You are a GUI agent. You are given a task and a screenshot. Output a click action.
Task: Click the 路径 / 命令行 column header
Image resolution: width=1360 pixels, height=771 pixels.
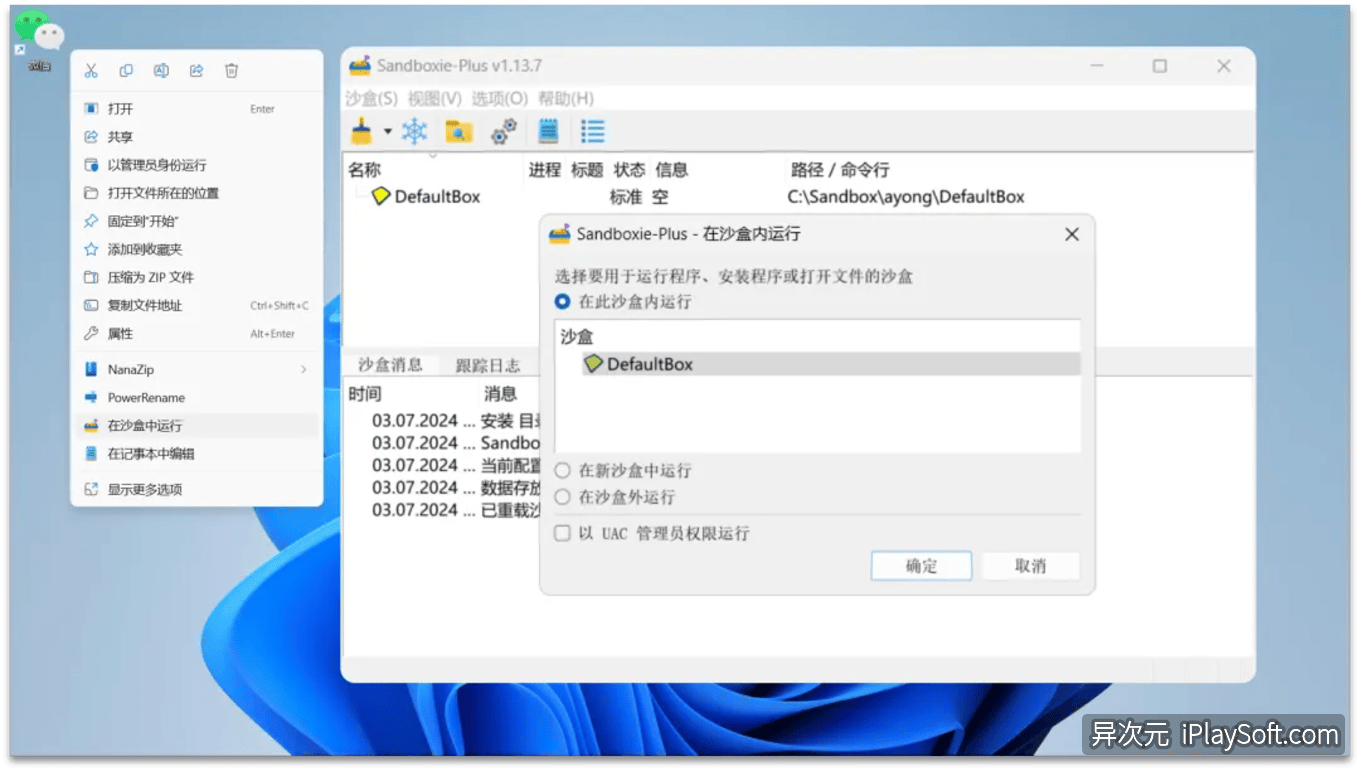coord(840,170)
